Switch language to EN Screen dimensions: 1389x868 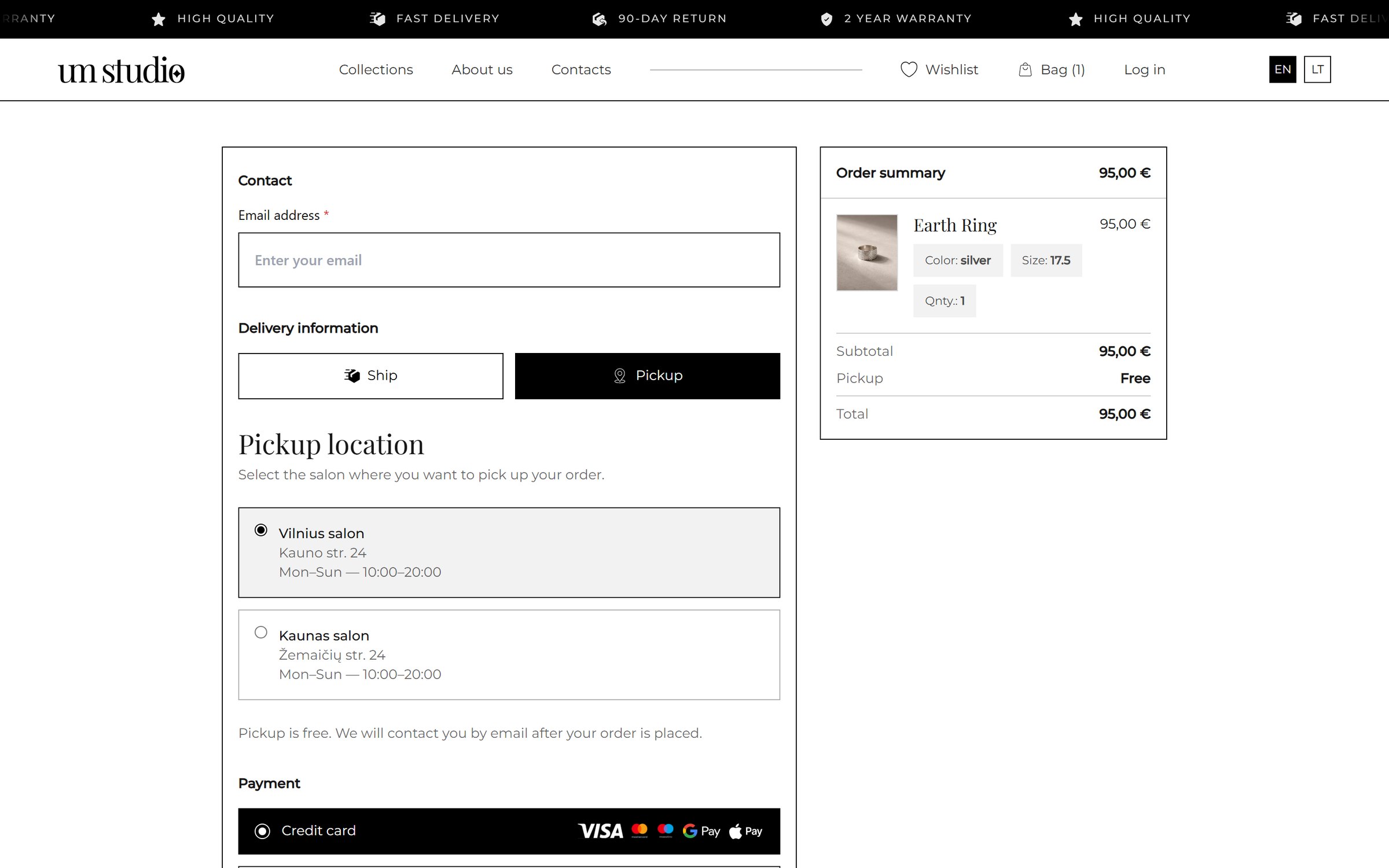[1283, 69]
